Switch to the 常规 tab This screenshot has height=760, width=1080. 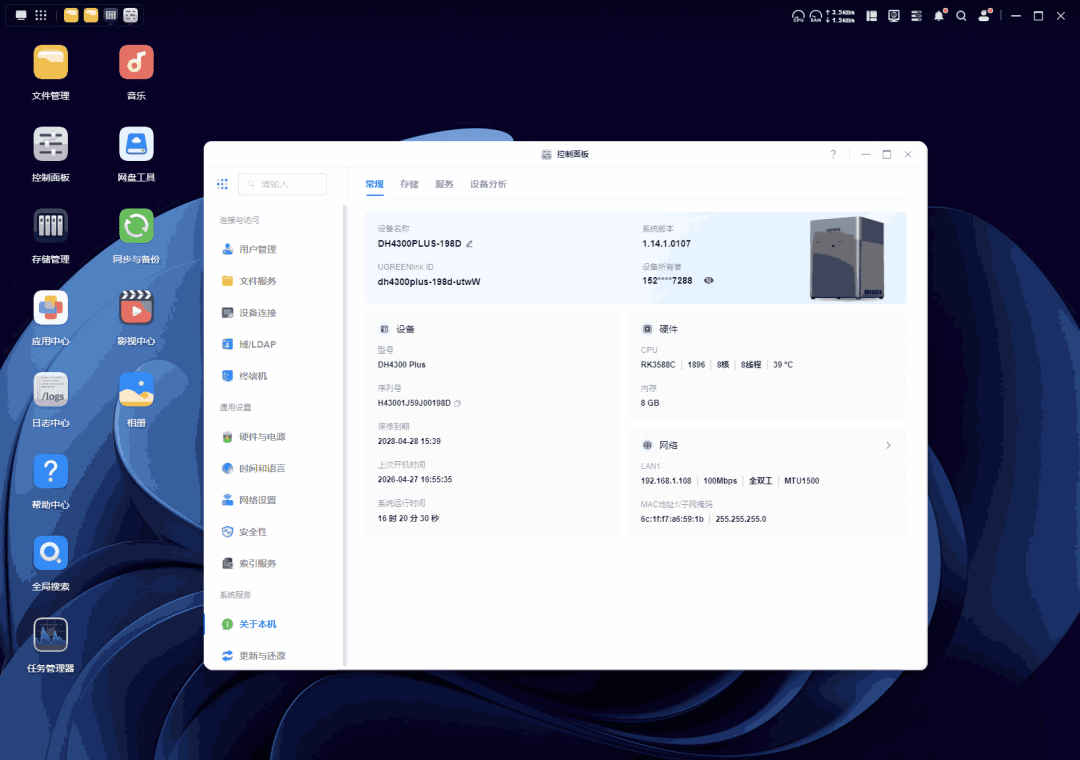click(374, 184)
